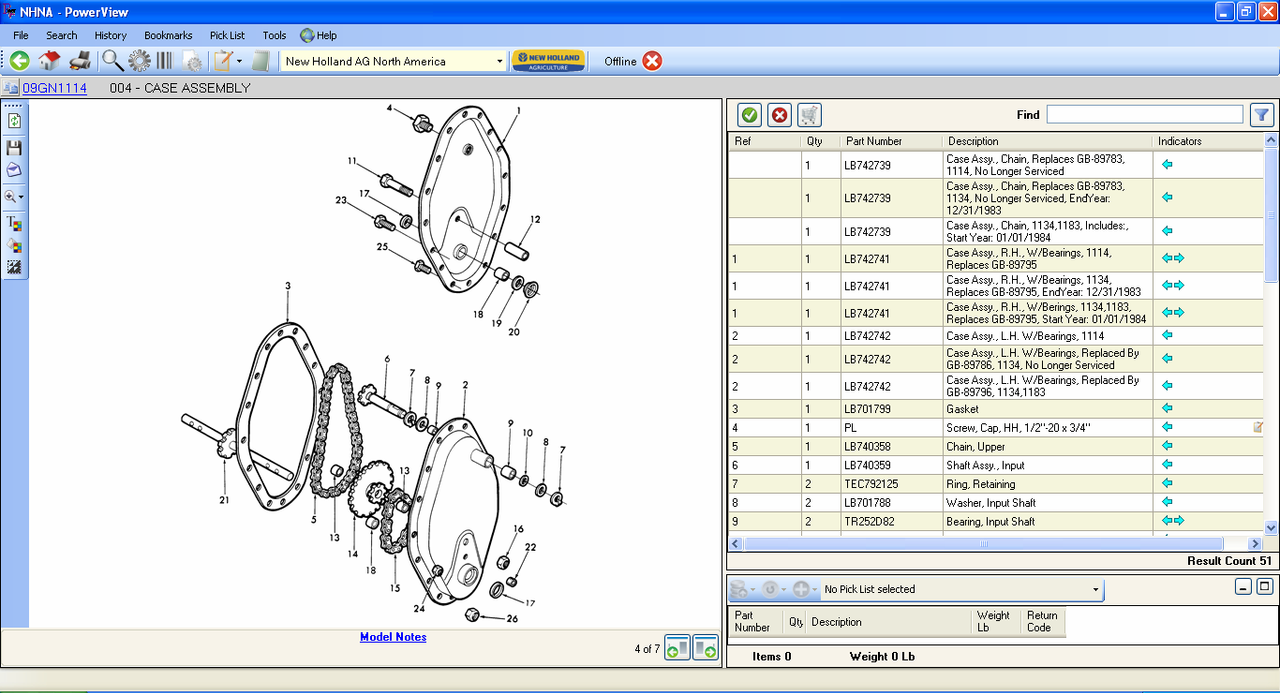Click the red Offline X icon
The width and height of the screenshot is (1280, 693).
[x=652, y=61]
